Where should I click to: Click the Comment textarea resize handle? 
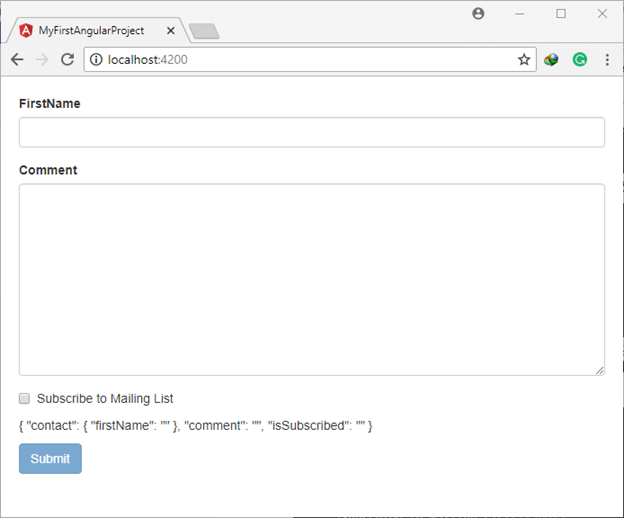pos(600,370)
